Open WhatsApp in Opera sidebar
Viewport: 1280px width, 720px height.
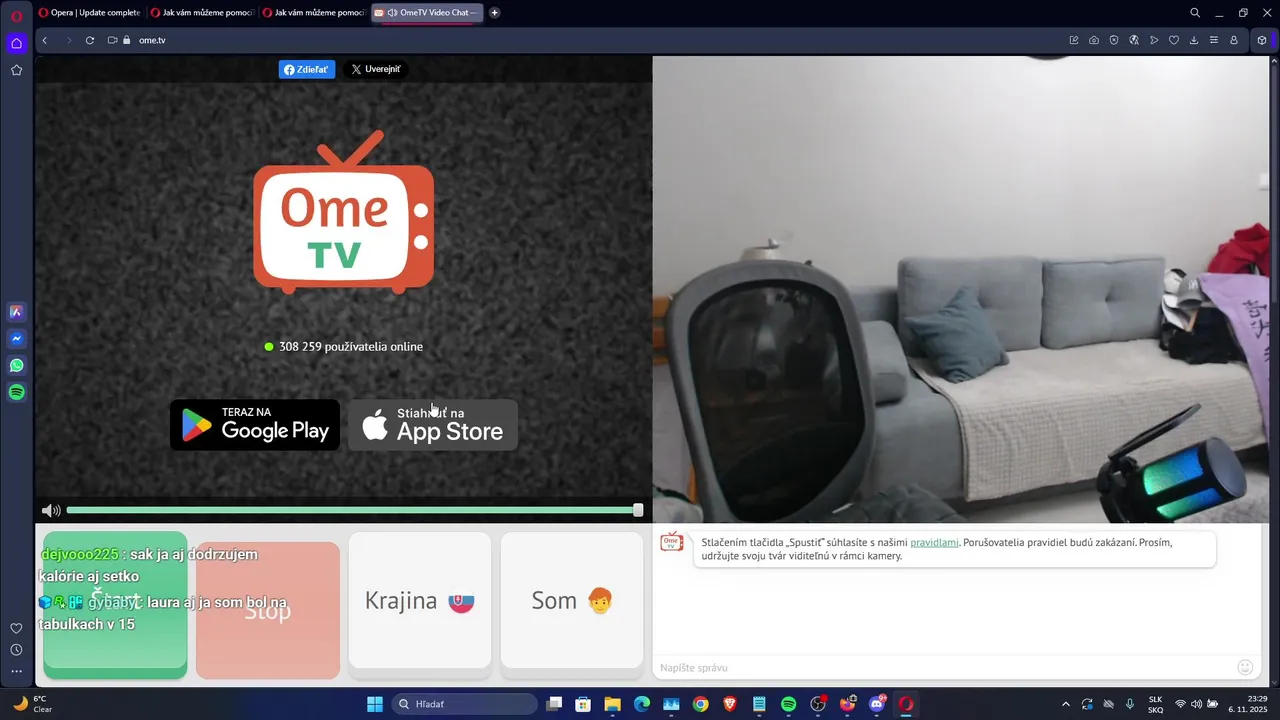coord(16,366)
